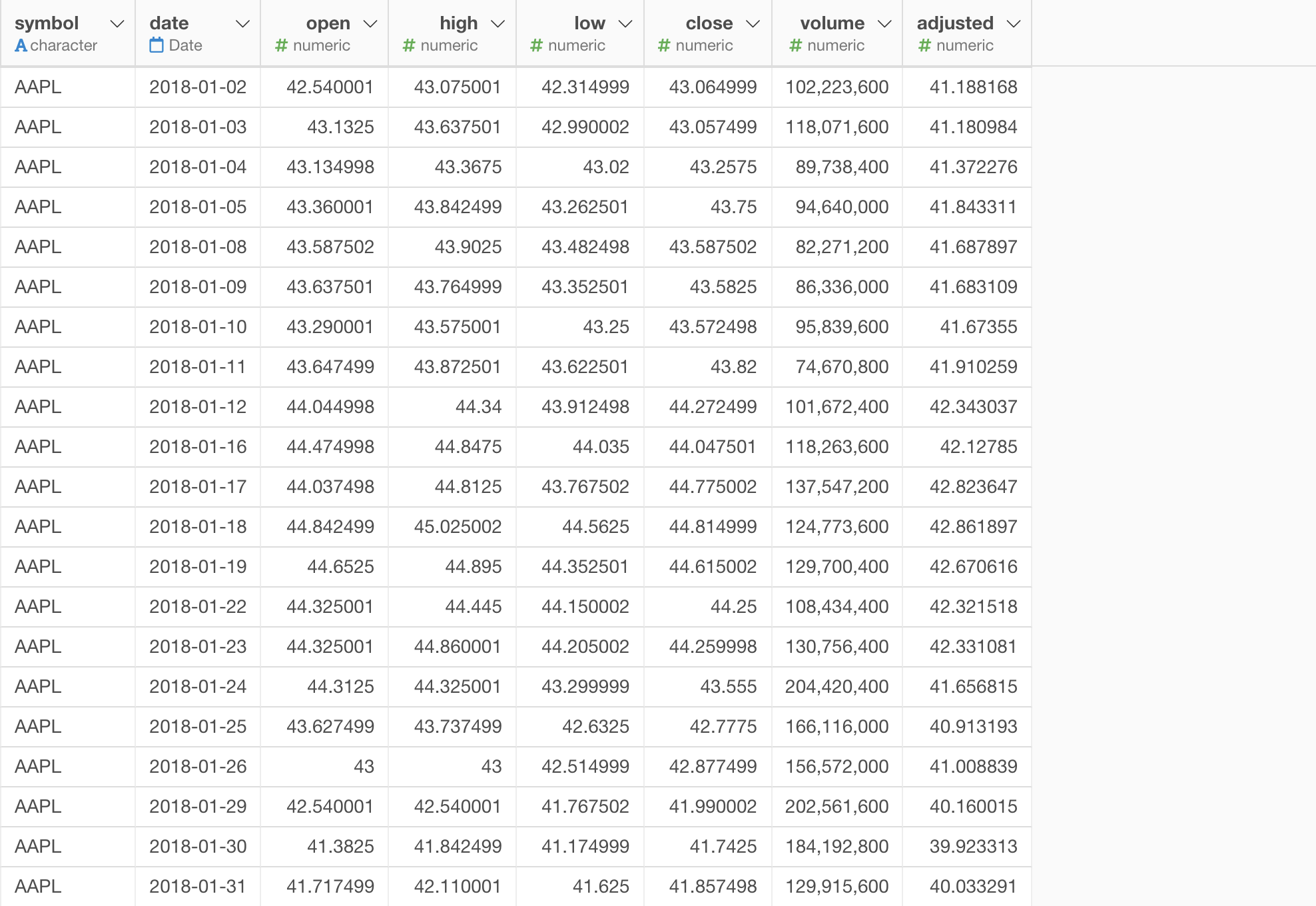Click date cell 2018-01-11
The image size is (1316, 906).
click(x=198, y=367)
